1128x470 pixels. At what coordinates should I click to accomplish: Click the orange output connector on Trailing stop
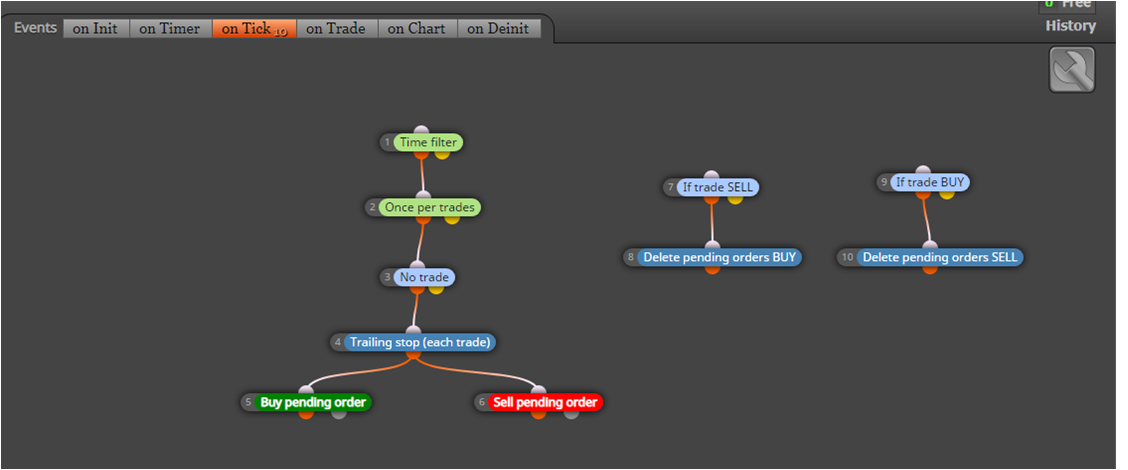[x=413, y=354]
